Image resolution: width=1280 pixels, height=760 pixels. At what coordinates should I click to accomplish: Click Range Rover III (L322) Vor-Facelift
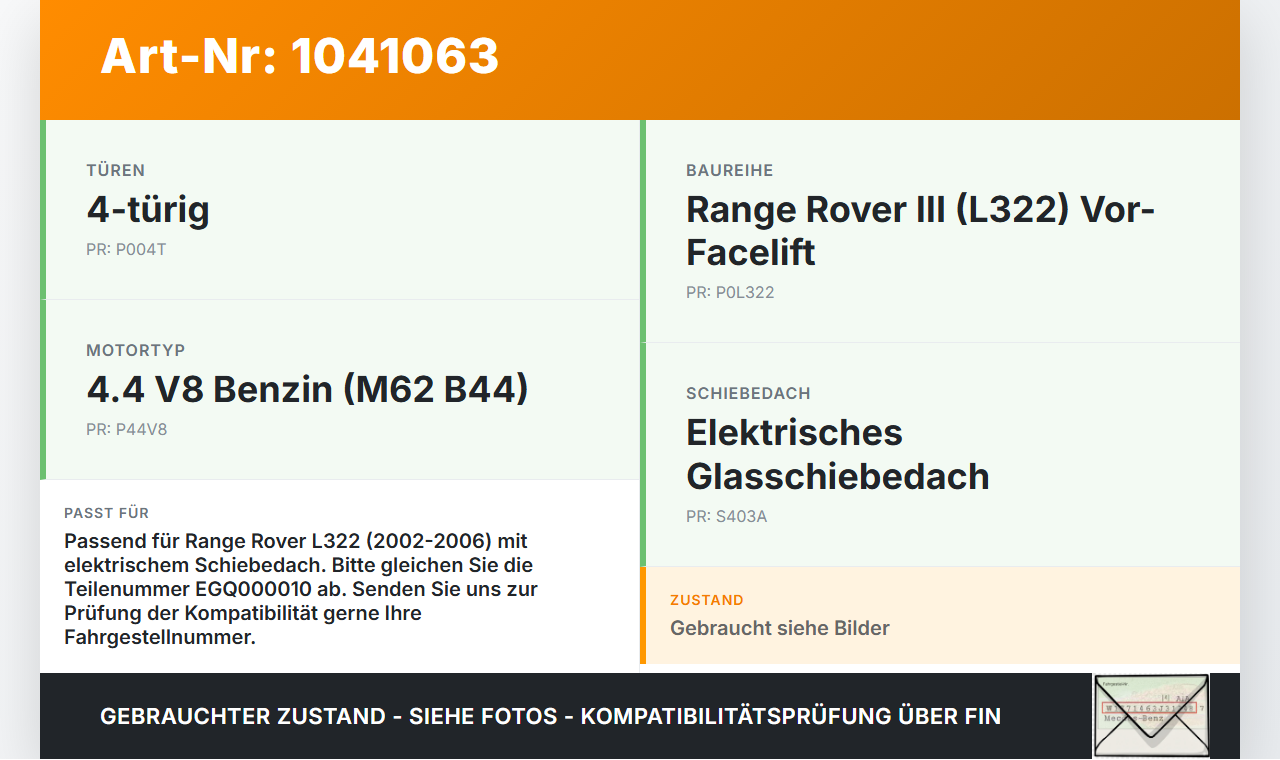click(920, 231)
